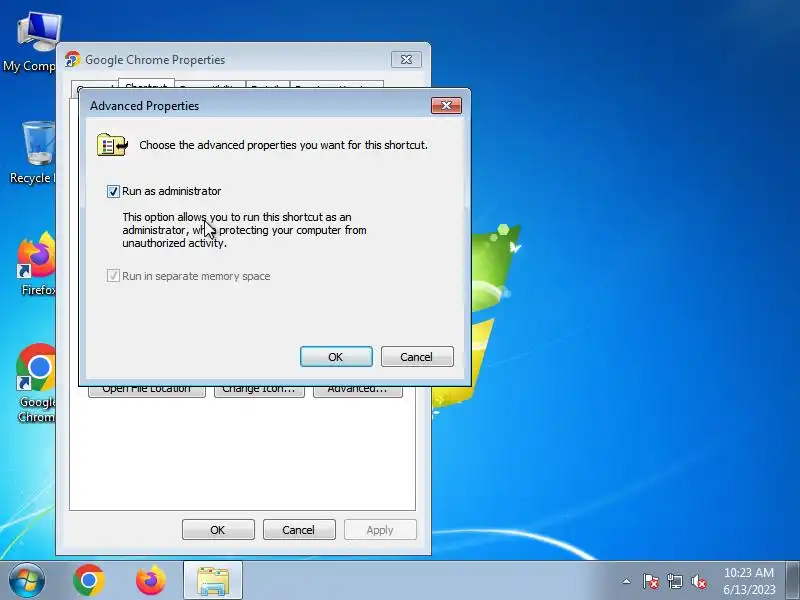This screenshot has width=800, height=600.
Task: Open the Windows Start menu orb
Action: coord(27,580)
